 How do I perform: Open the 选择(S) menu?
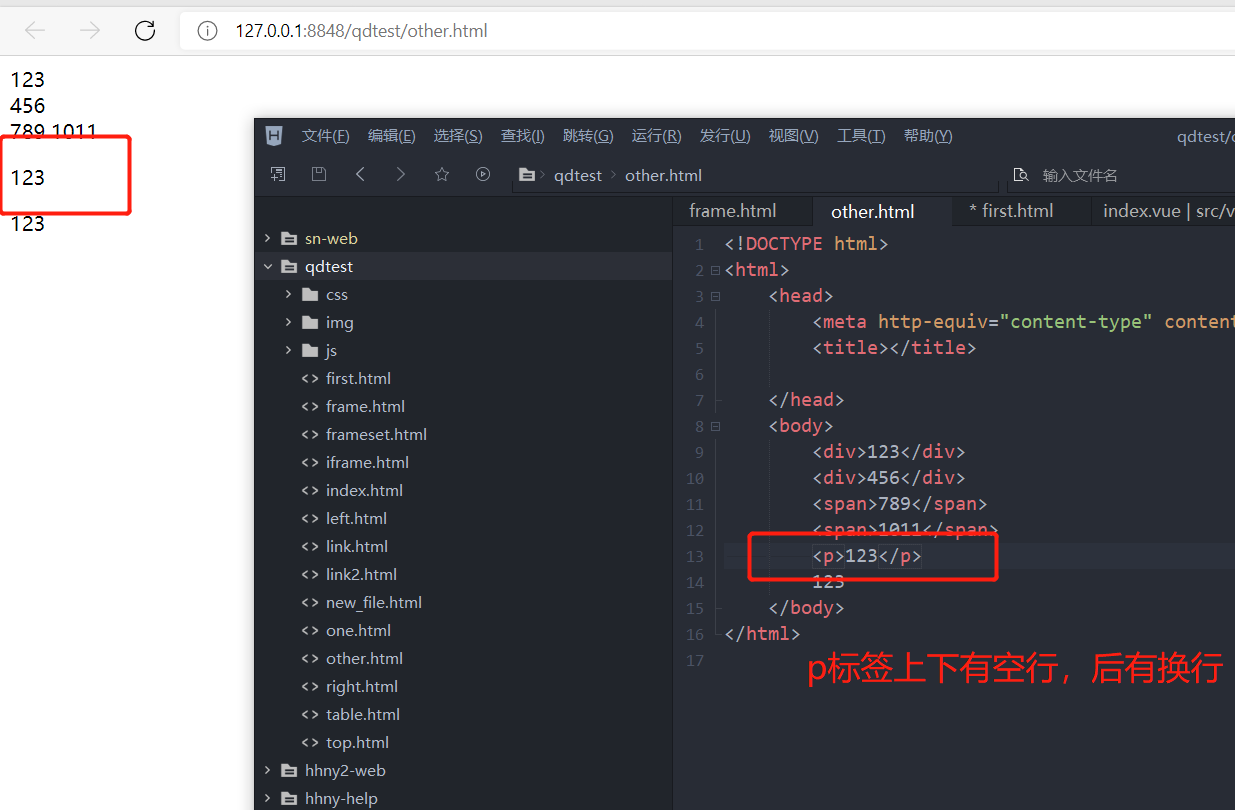point(458,136)
